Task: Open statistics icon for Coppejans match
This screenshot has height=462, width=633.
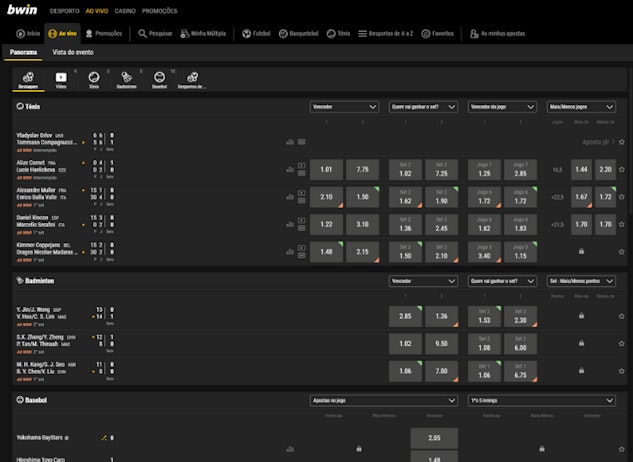Action: click(x=290, y=252)
